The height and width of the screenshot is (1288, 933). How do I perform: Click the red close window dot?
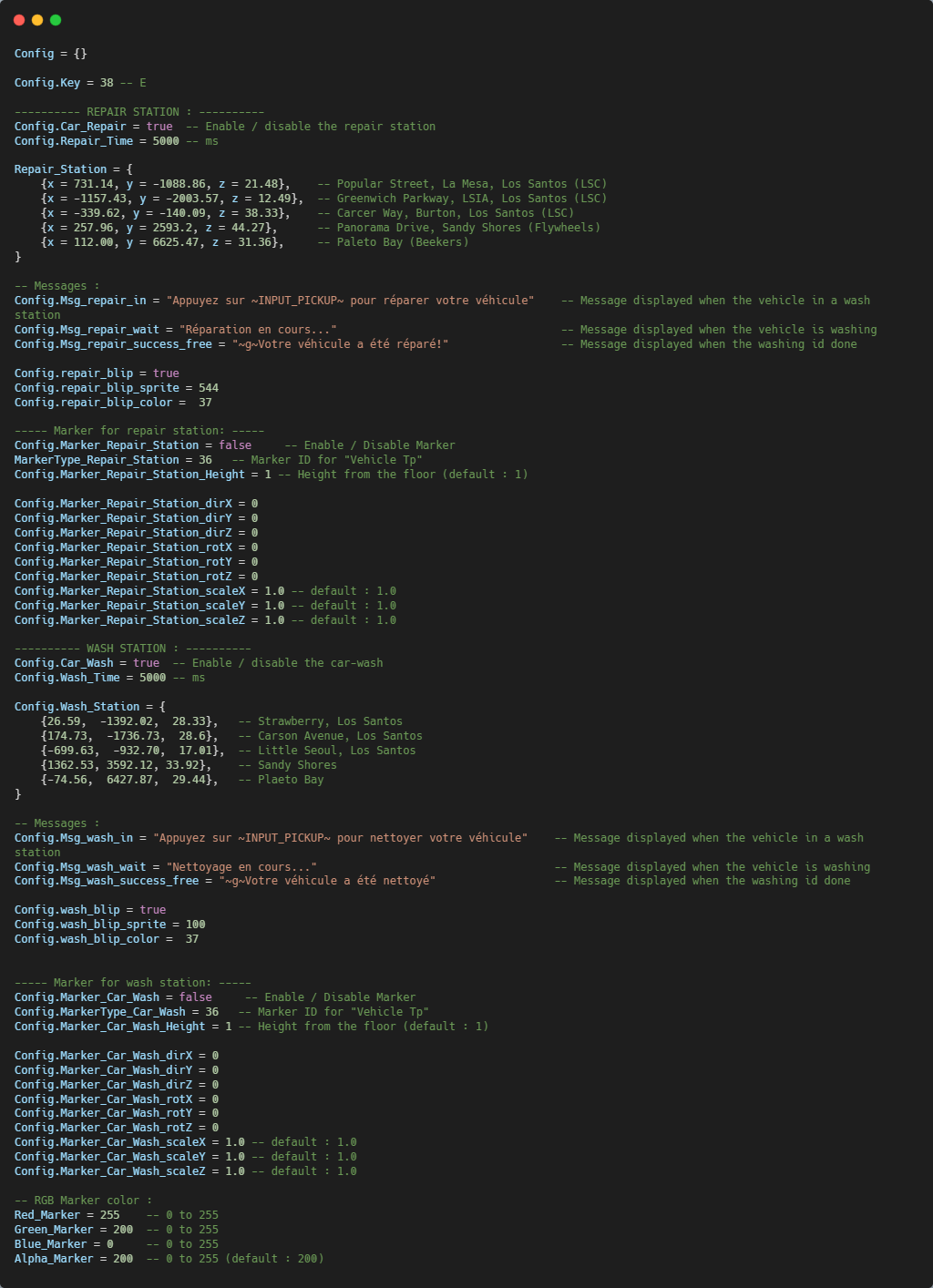point(19,20)
